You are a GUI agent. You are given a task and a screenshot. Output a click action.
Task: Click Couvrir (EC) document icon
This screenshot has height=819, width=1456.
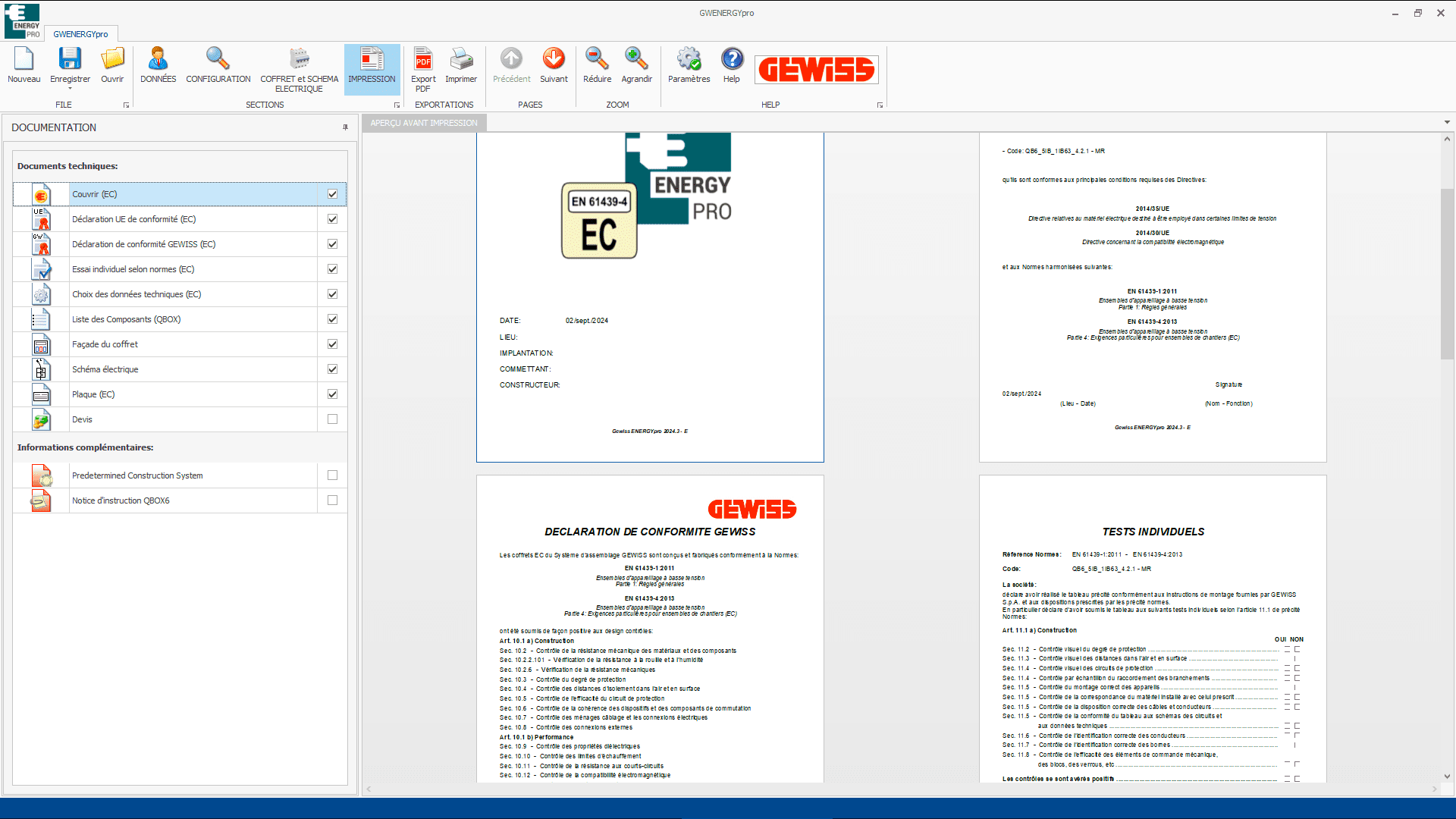[x=41, y=195]
